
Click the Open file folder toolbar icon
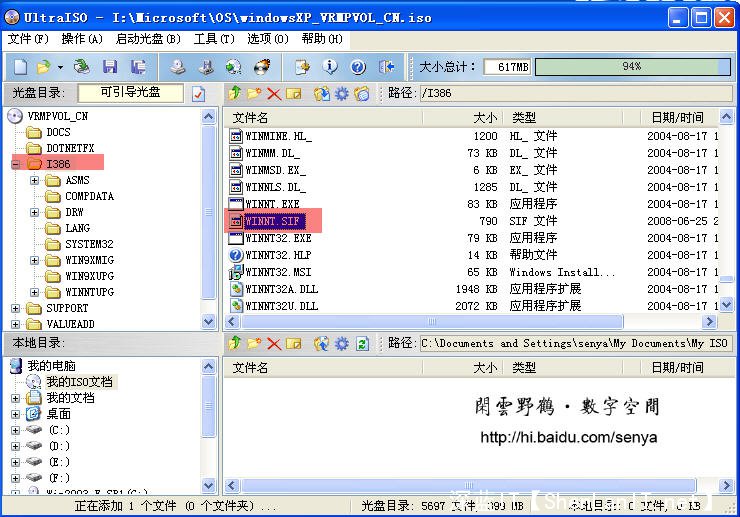click(44, 67)
